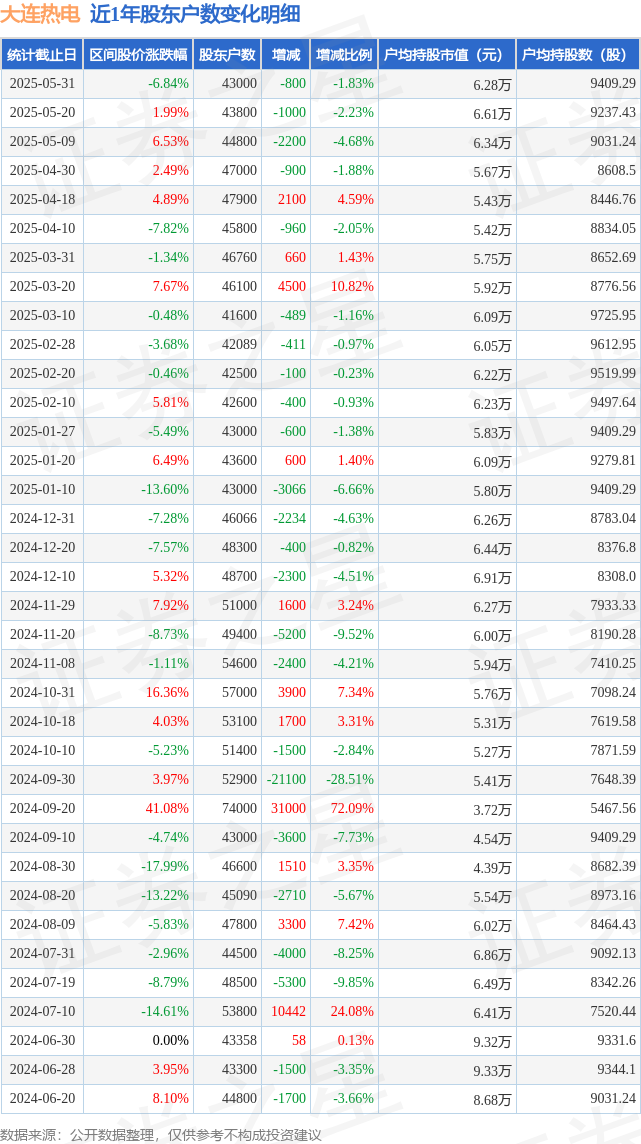Select the 16.36% price change cell
This screenshot has width=641, height=1144.
tap(167, 692)
